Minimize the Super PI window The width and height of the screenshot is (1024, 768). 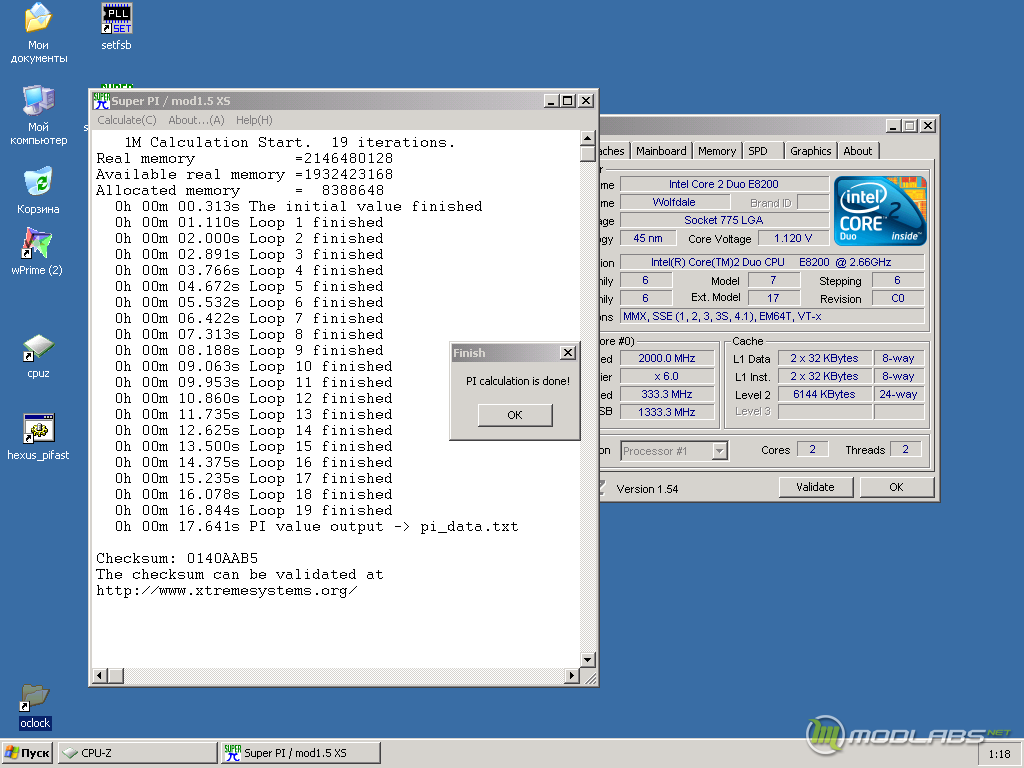(x=551, y=101)
